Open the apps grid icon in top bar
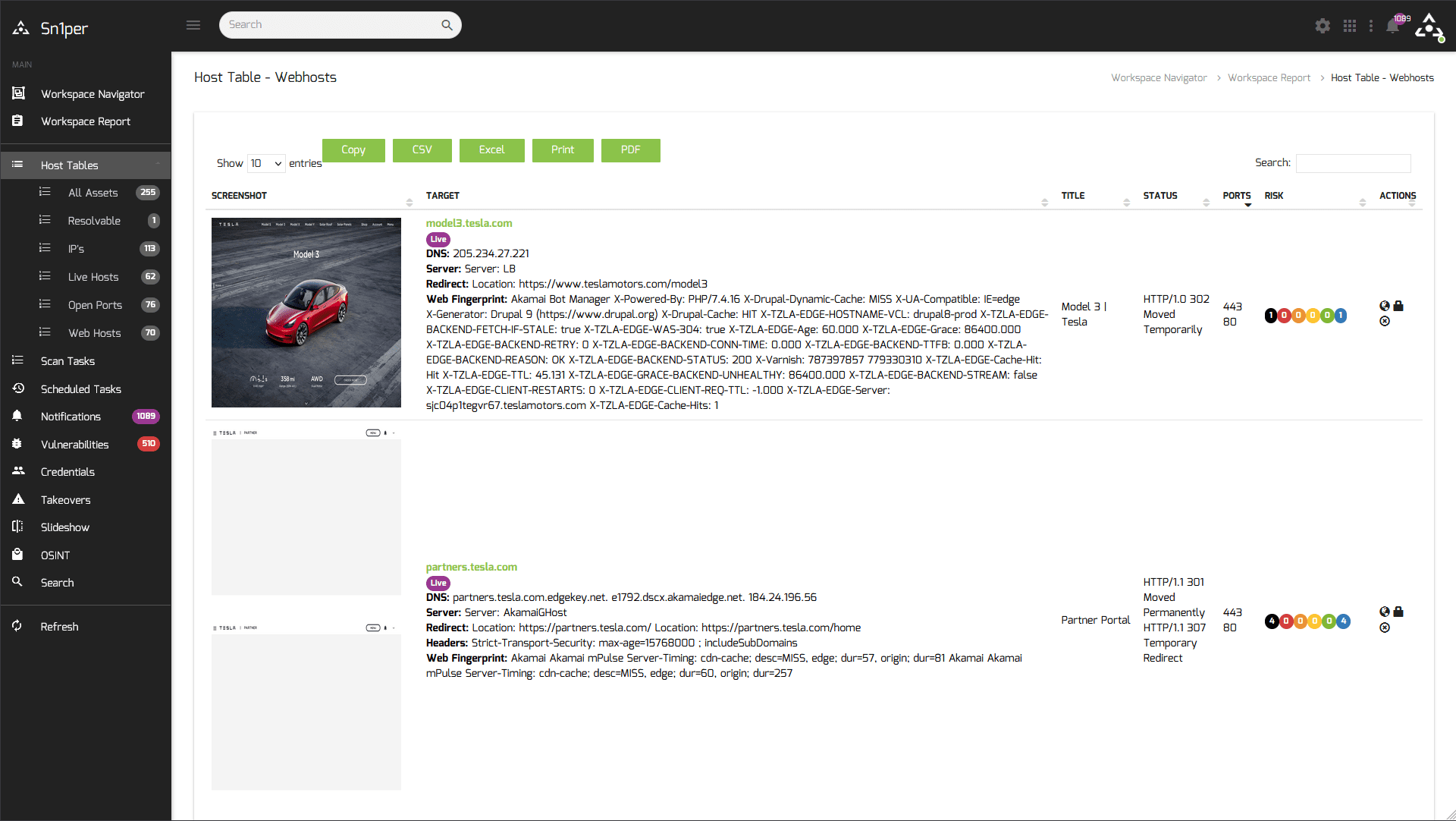Image resolution: width=1456 pixels, height=821 pixels. (x=1351, y=25)
